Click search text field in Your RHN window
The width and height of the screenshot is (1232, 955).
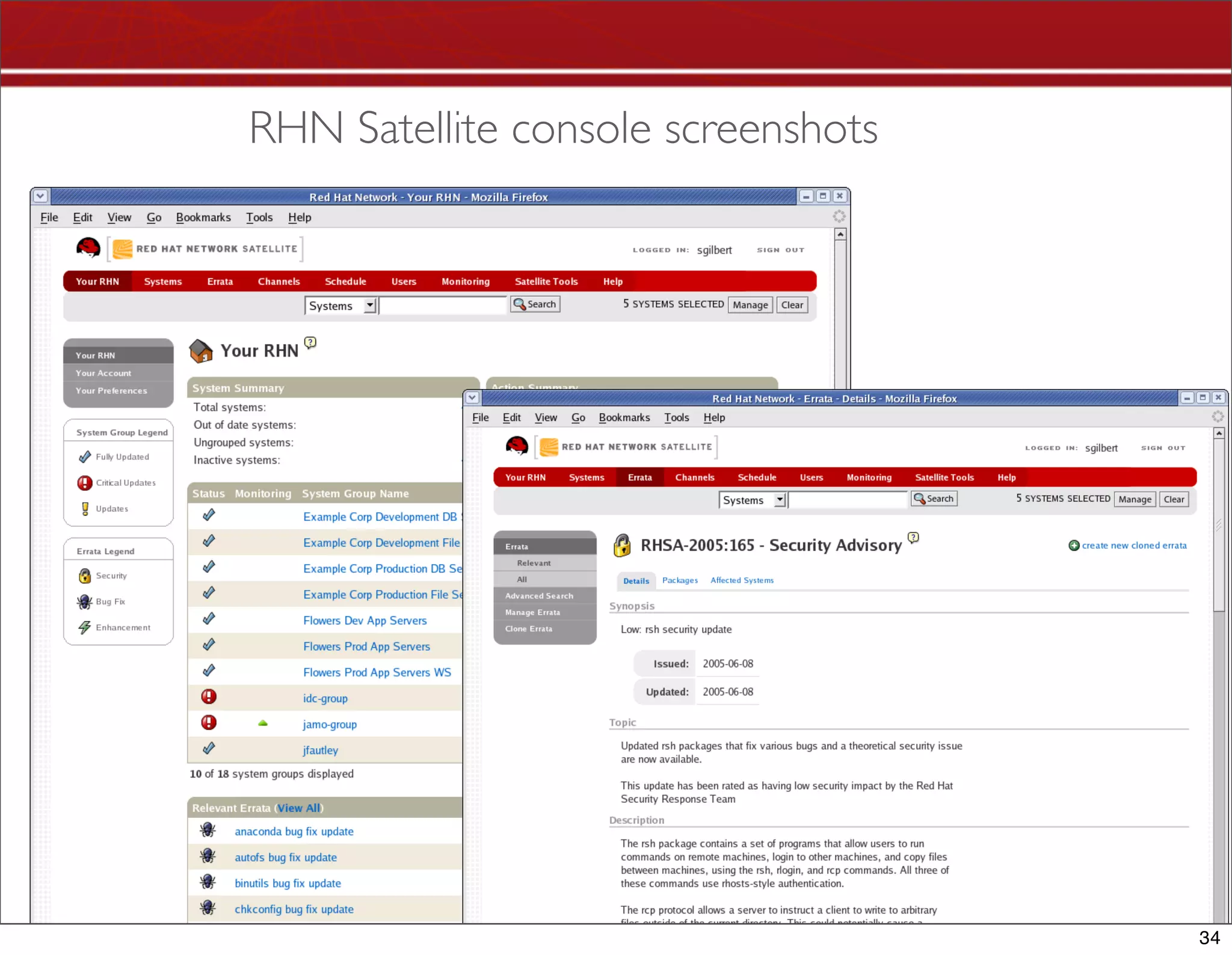pos(443,306)
